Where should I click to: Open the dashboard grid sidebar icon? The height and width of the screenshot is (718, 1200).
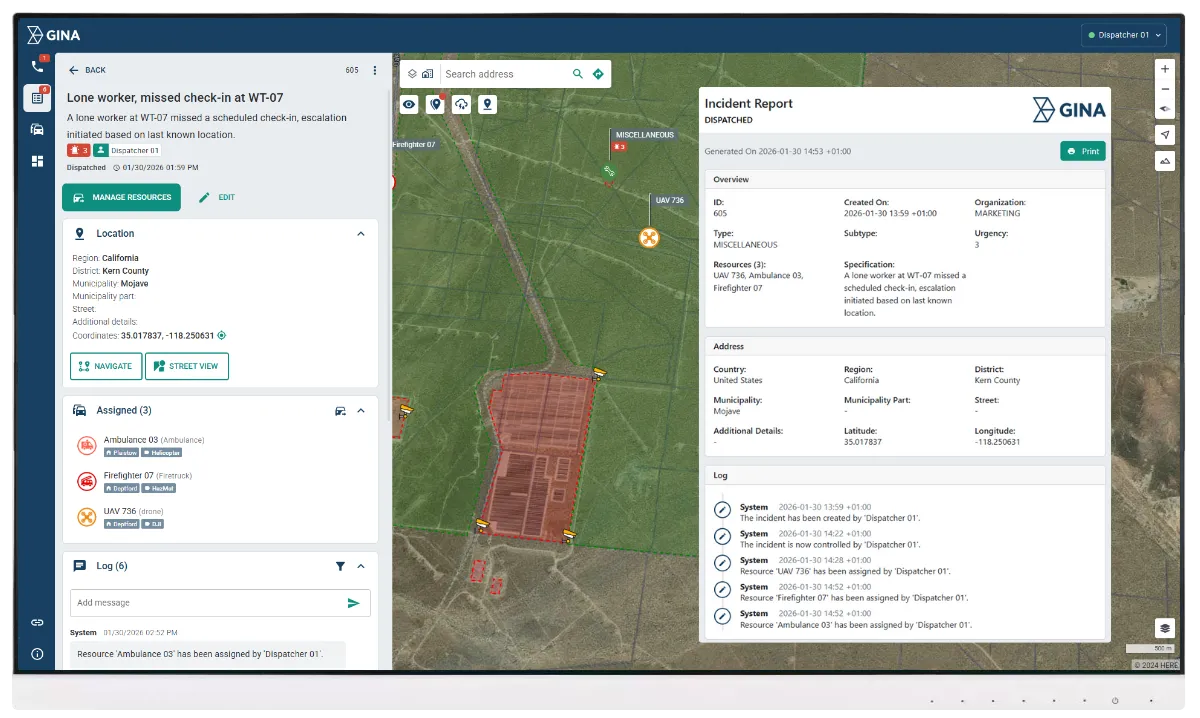(x=37, y=161)
